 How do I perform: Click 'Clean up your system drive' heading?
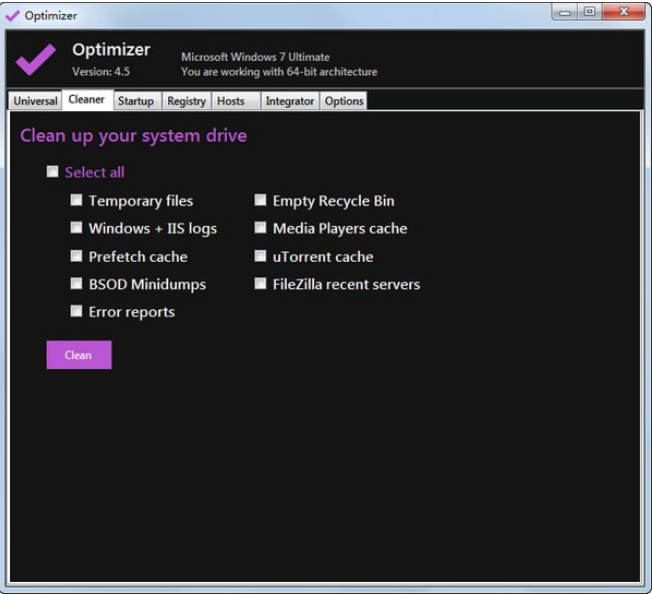point(134,136)
